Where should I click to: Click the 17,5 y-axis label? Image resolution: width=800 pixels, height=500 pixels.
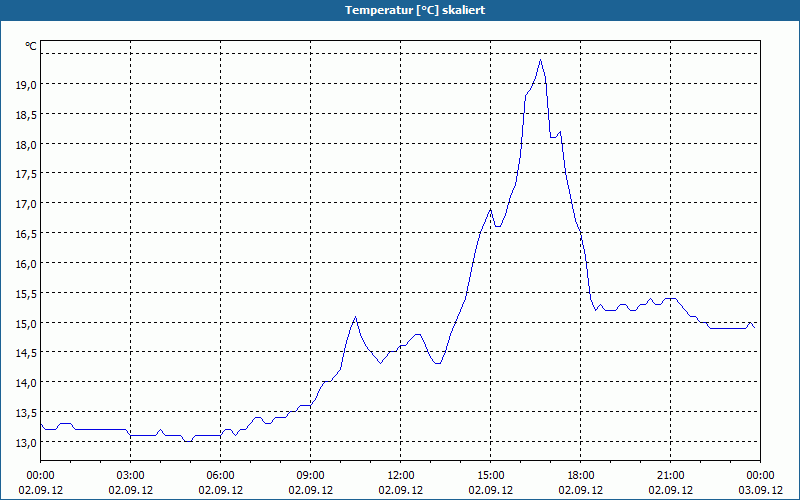pos(27,174)
